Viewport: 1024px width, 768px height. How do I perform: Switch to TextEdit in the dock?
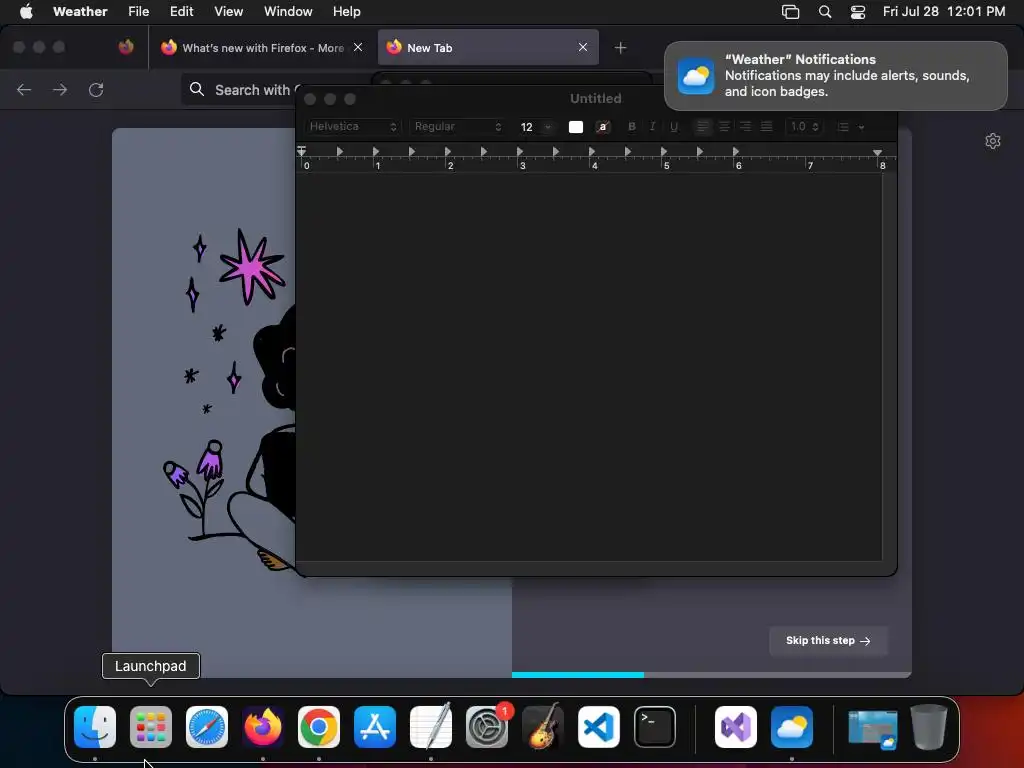click(431, 727)
